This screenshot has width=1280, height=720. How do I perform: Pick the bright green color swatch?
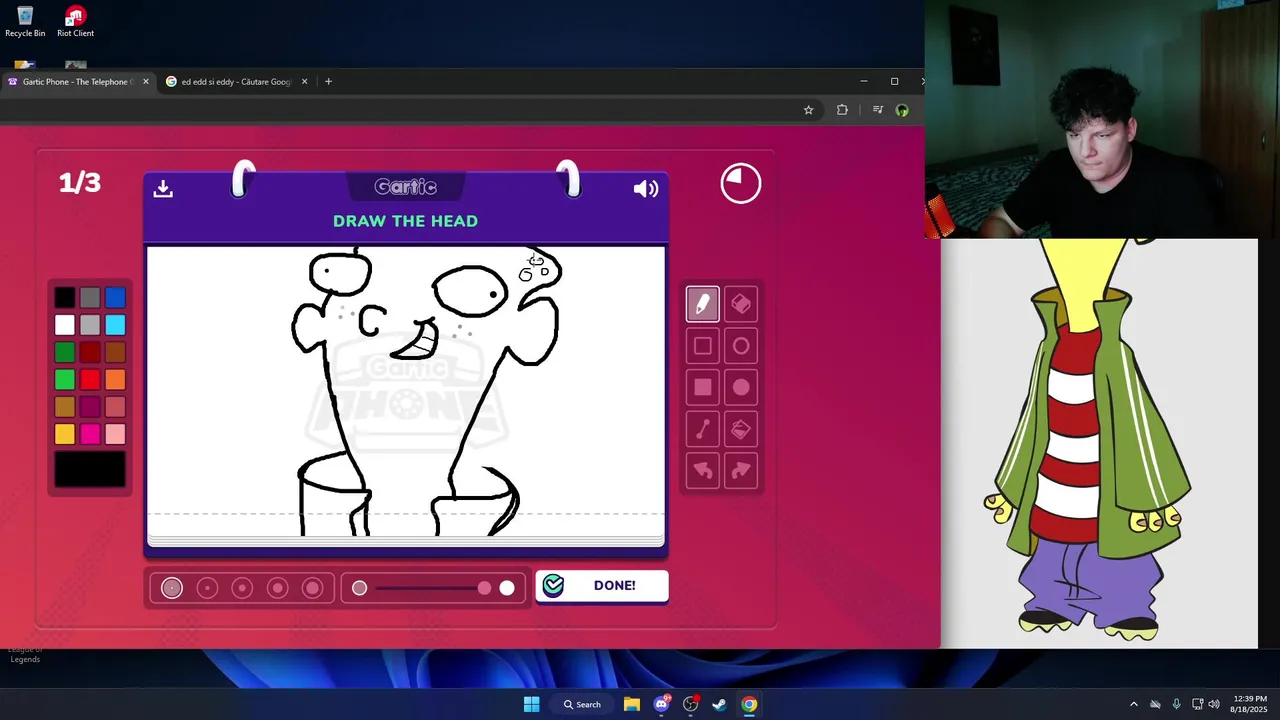[x=65, y=379]
